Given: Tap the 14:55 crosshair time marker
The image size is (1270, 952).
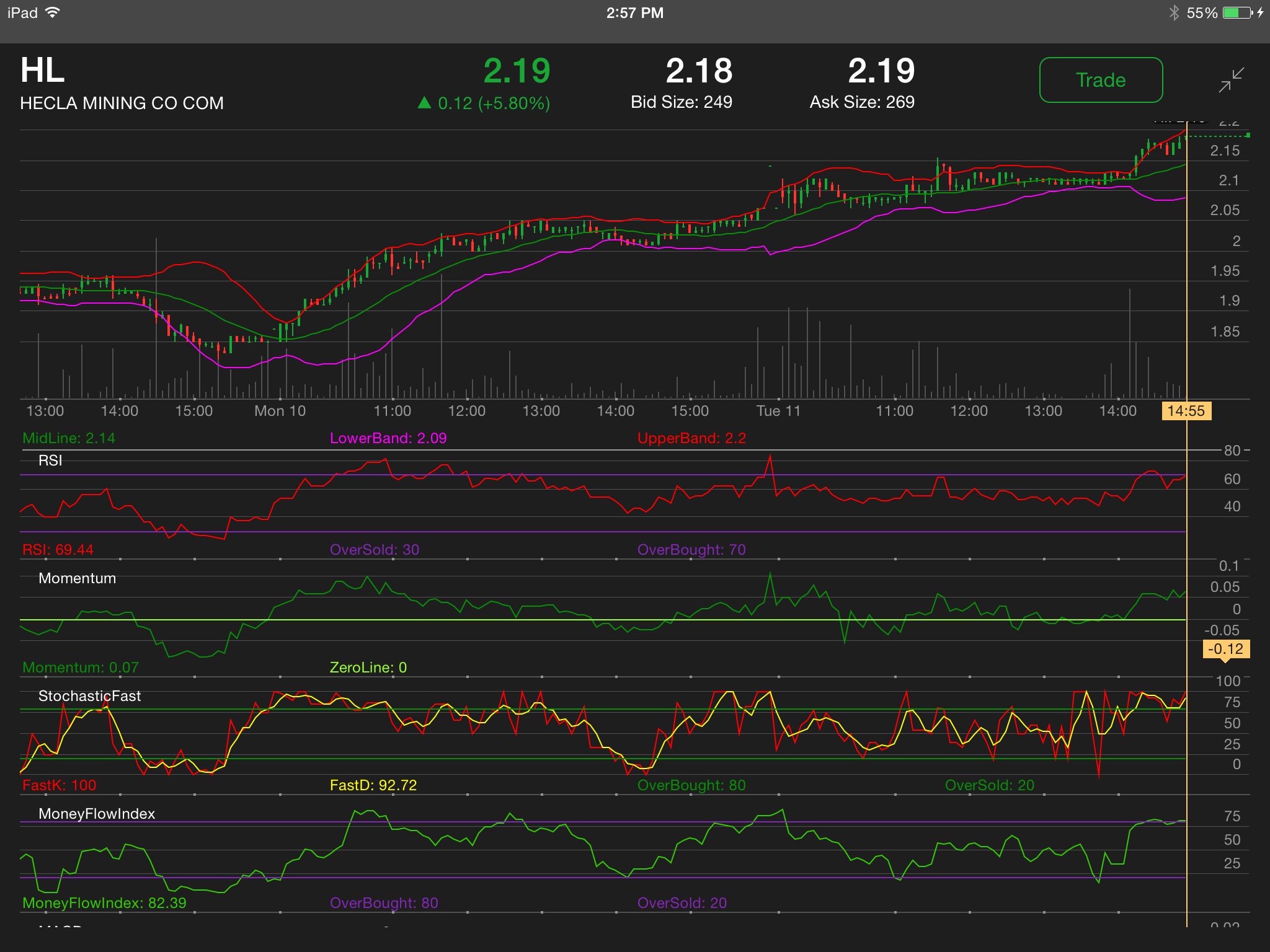Looking at the screenshot, I should pyautogui.click(x=1186, y=411).
